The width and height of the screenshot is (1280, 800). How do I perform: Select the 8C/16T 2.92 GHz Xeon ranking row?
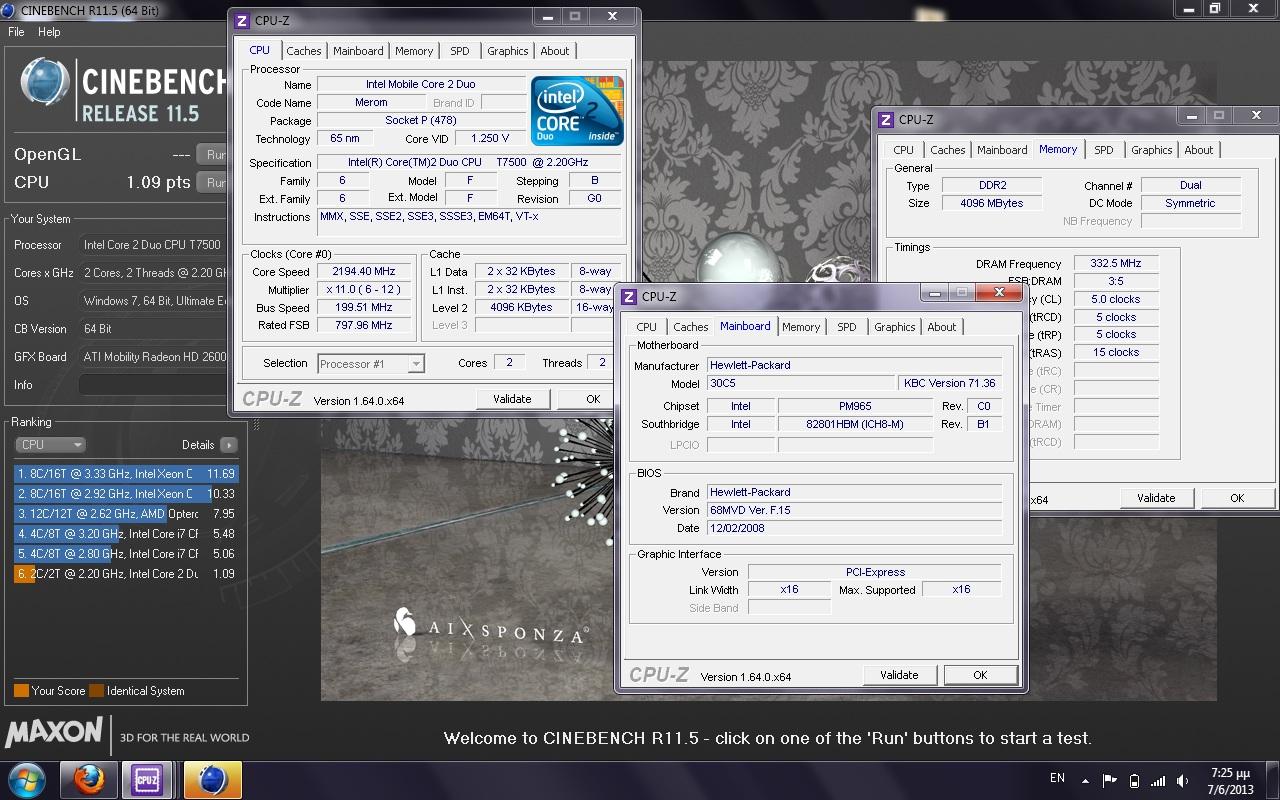click(x=126, y=494)
